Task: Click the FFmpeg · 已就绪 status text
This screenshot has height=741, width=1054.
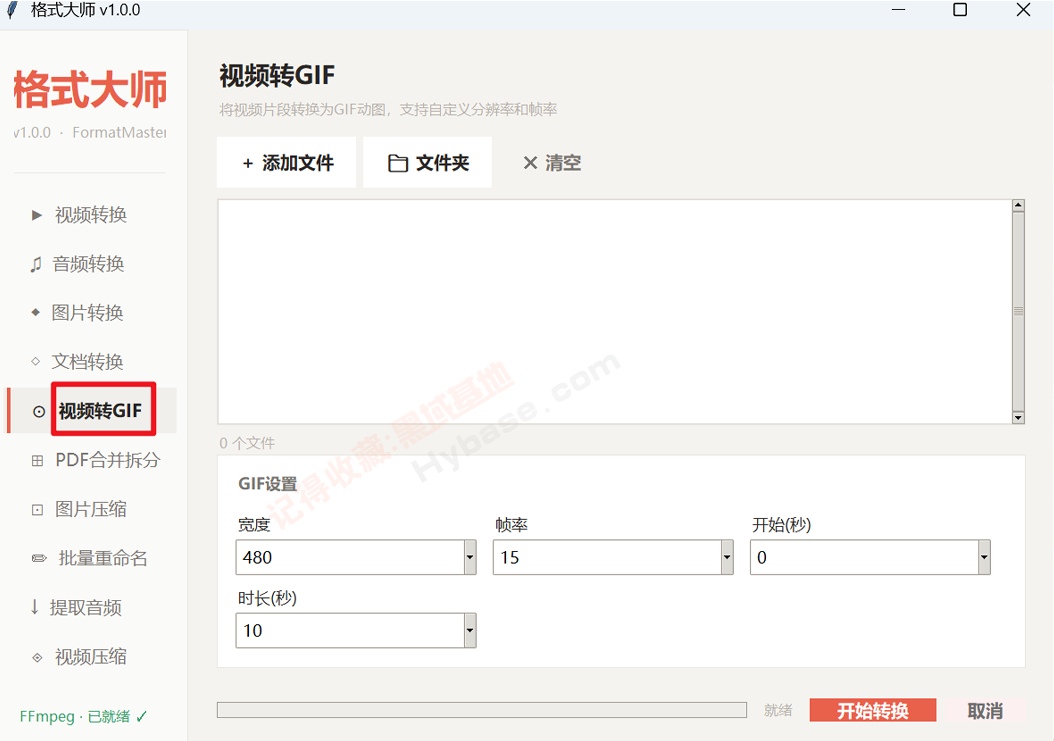Action: [83, 717]
